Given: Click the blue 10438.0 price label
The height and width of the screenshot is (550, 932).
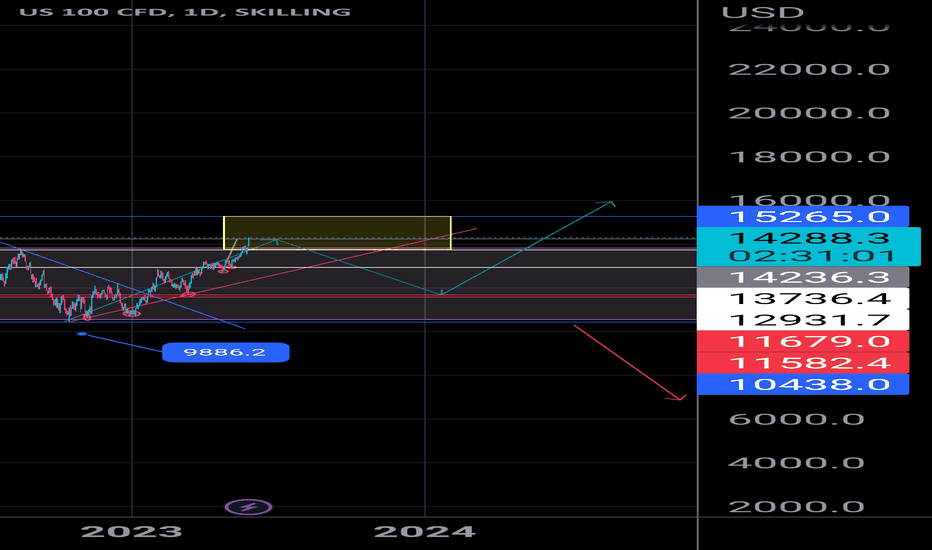Looking at the screenshot, I should [x=803, y=384].
